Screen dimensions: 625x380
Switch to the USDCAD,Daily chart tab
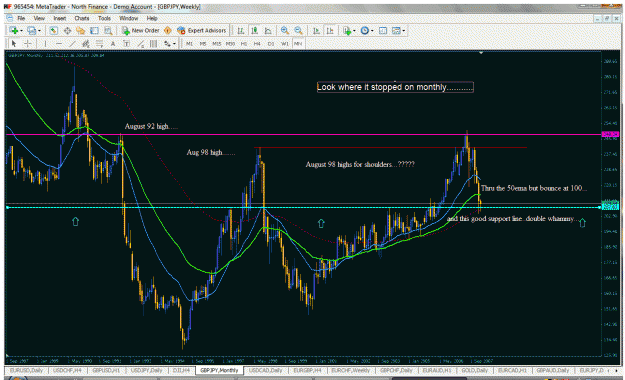(x=265, y=370)
